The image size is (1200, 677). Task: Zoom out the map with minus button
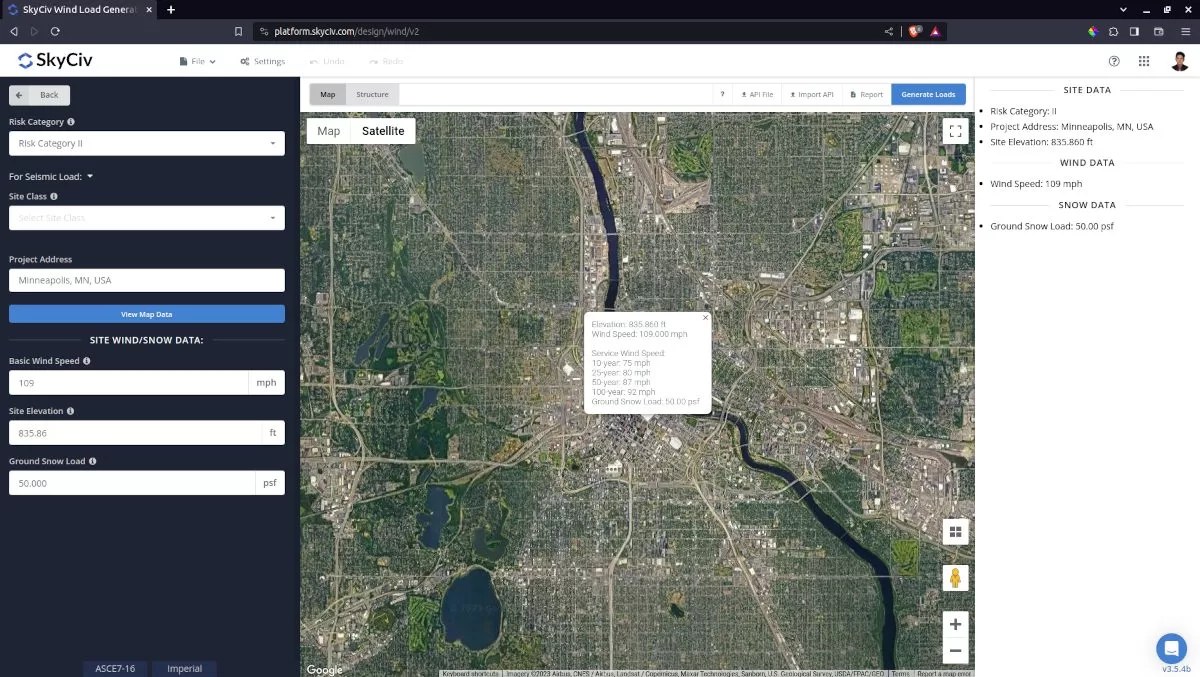click(955, 651)
